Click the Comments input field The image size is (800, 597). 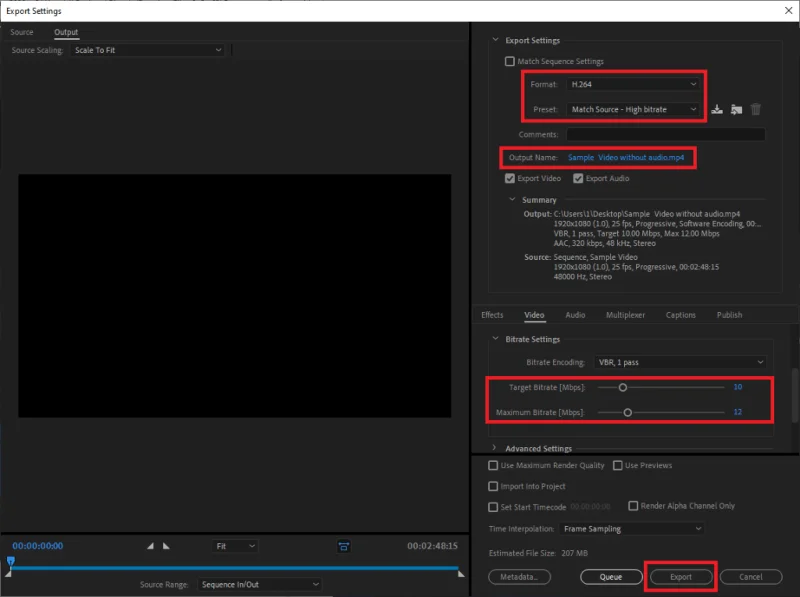click(665, 134)
